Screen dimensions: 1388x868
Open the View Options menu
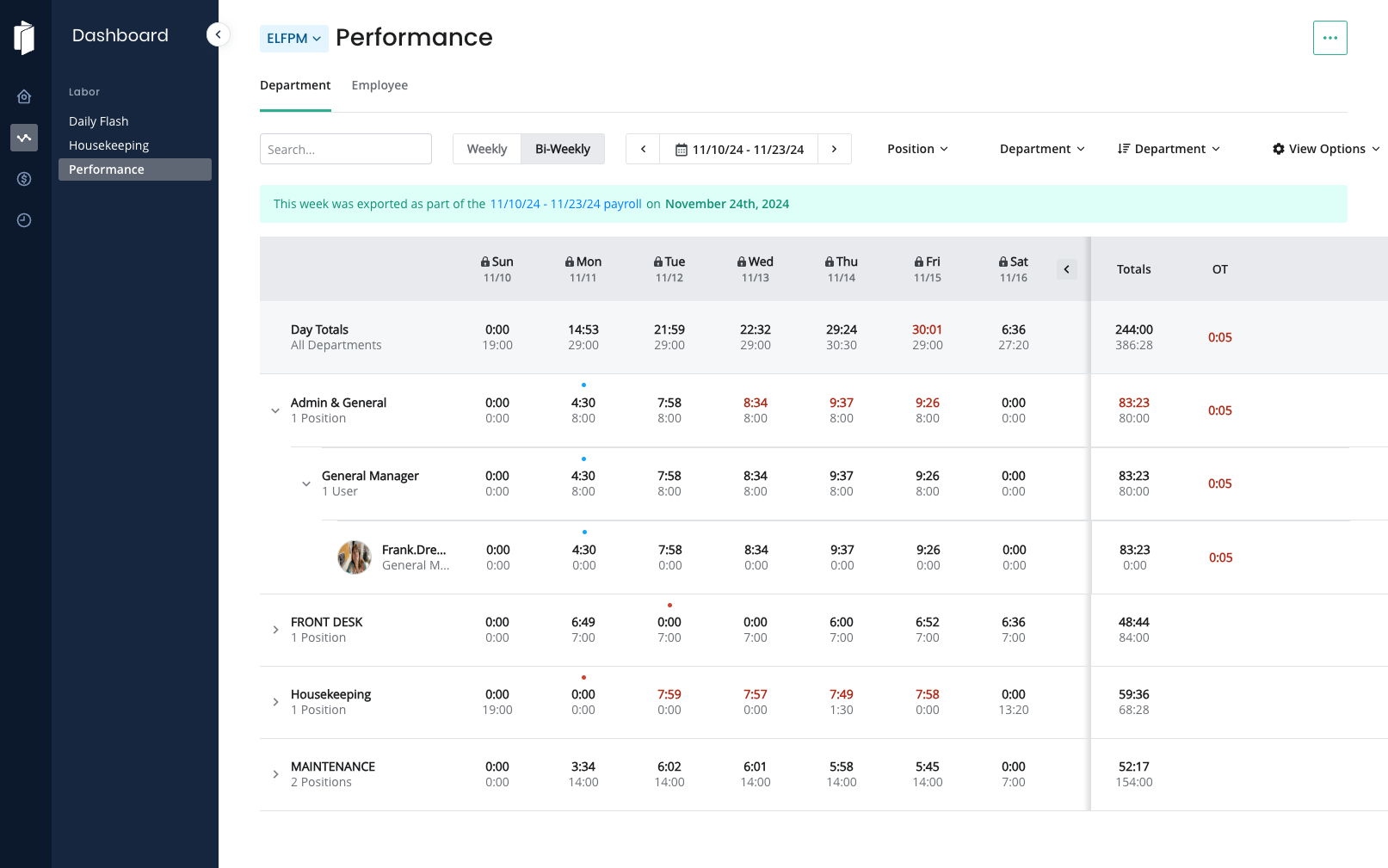point(1325,149)
